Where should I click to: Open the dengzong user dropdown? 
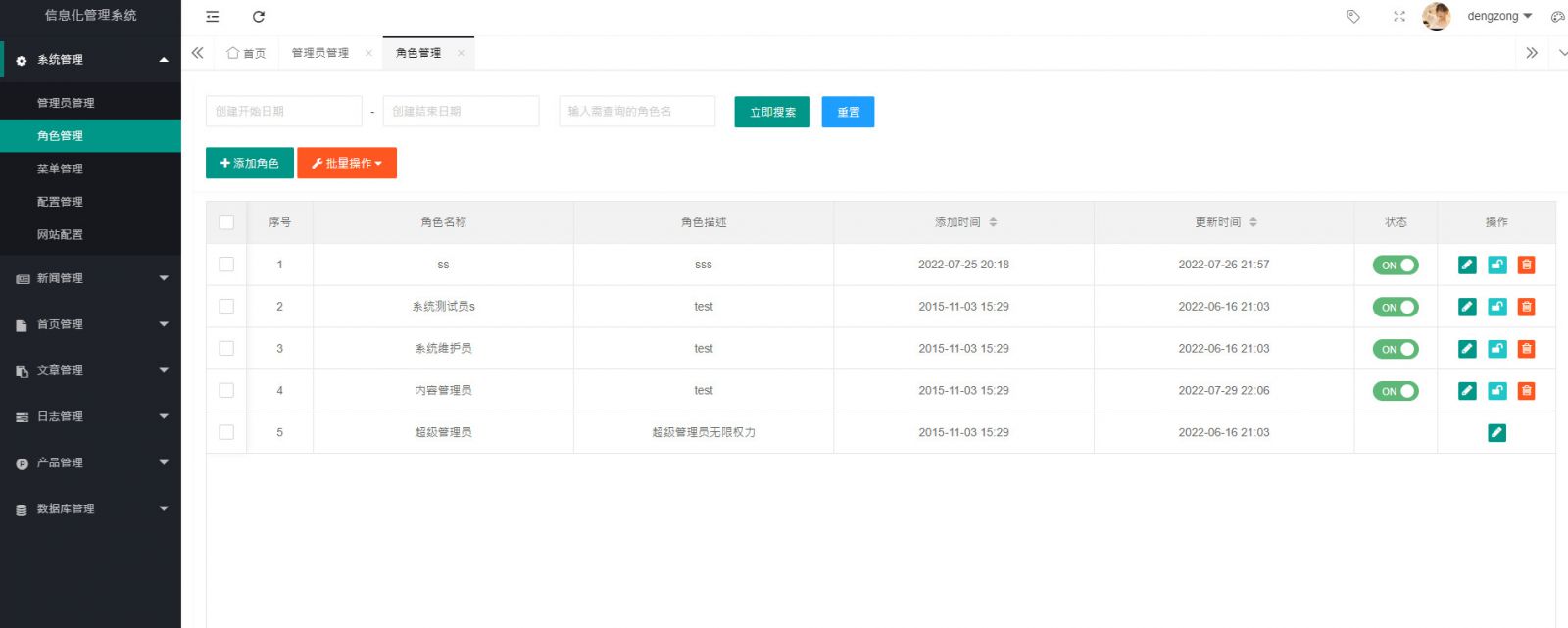pos(1498,17)
